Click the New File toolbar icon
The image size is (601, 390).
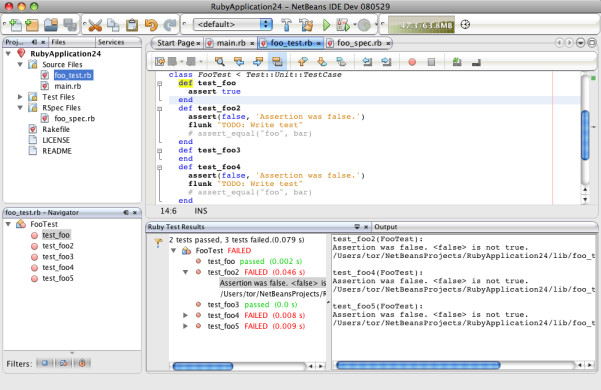pyautogui.click(x=15, y=25)
